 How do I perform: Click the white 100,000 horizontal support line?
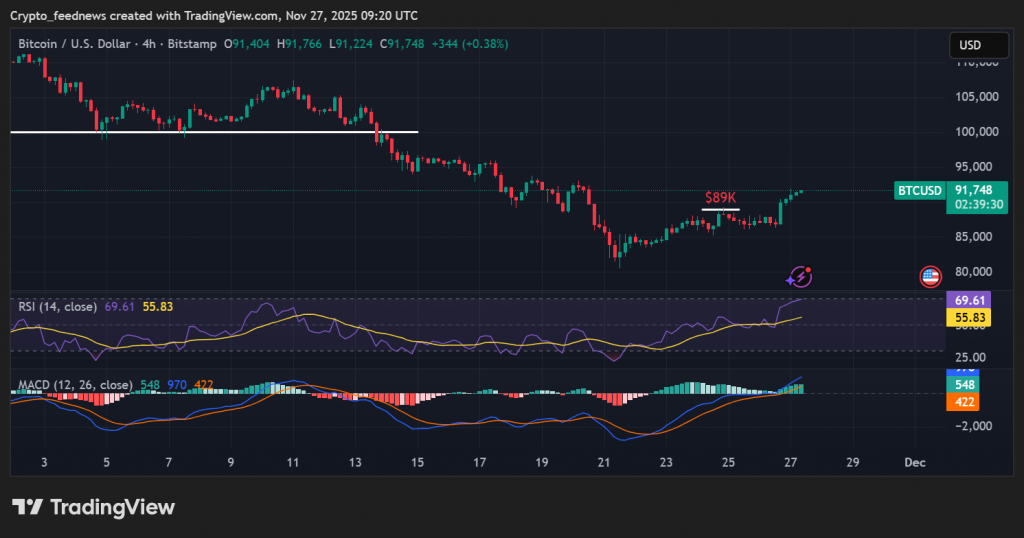coord(214,132)
